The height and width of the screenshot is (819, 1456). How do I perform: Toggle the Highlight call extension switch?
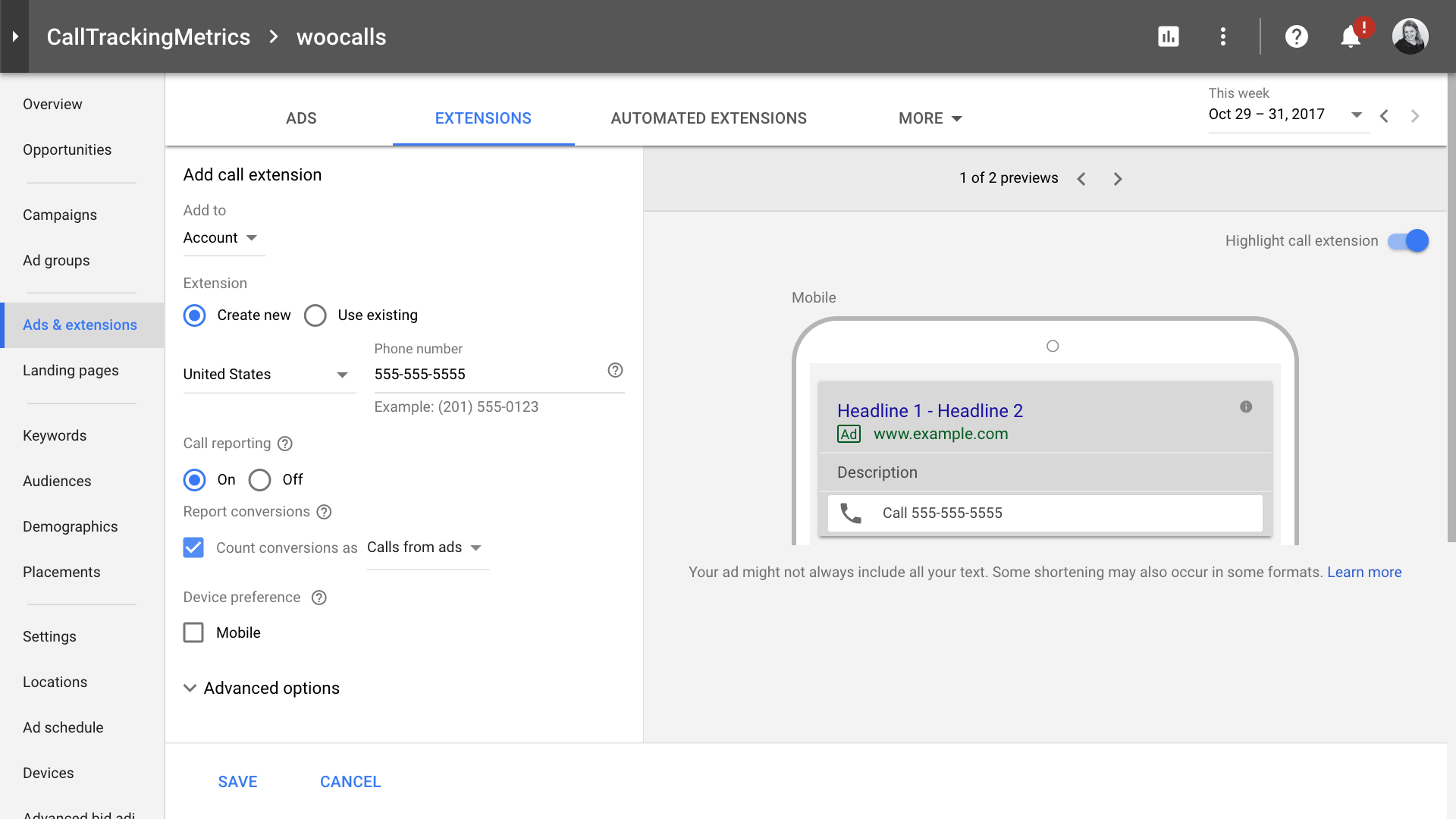coord(1408,241)
